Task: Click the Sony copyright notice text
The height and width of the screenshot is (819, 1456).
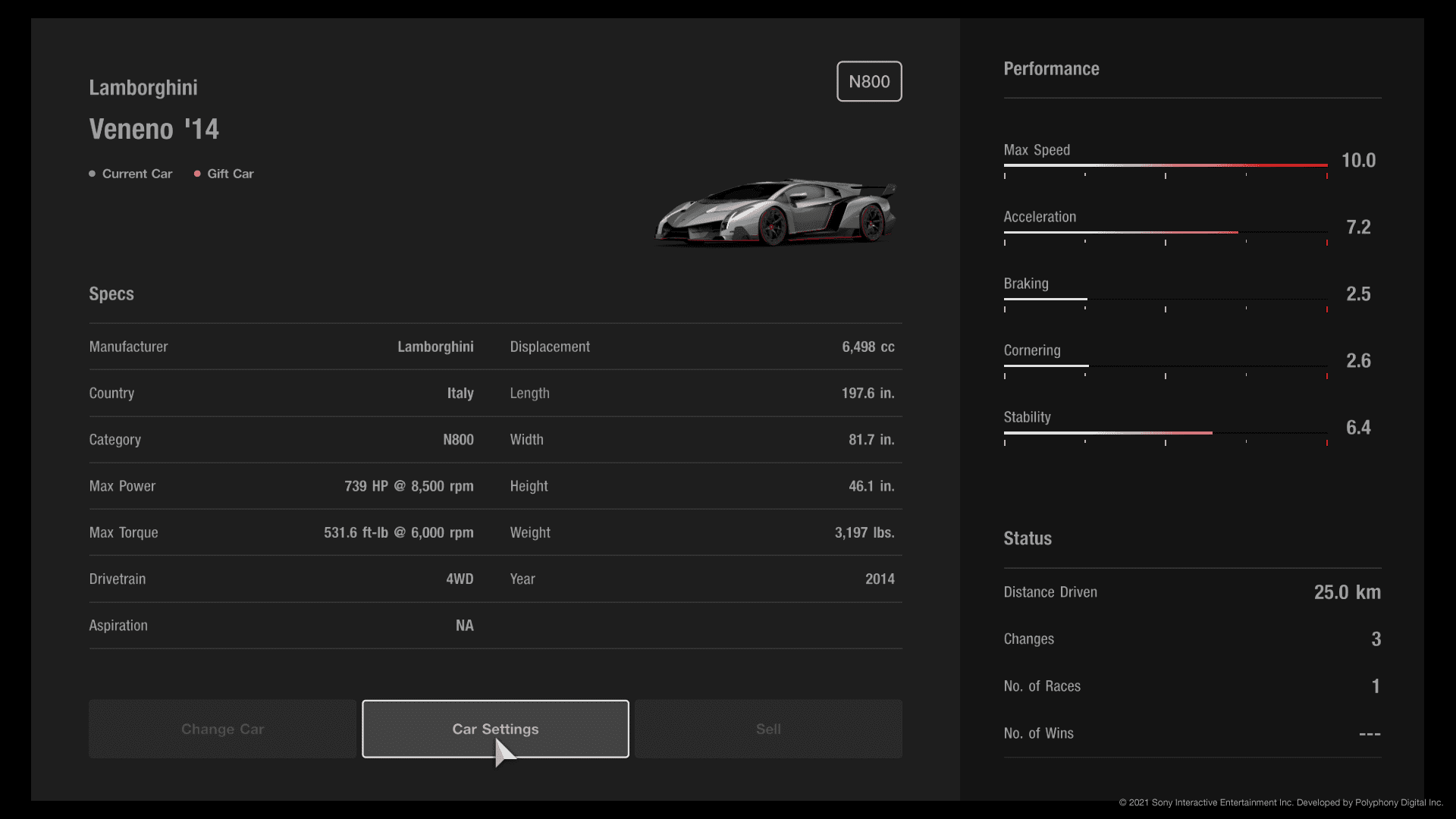Action: tap(1281, 802)
